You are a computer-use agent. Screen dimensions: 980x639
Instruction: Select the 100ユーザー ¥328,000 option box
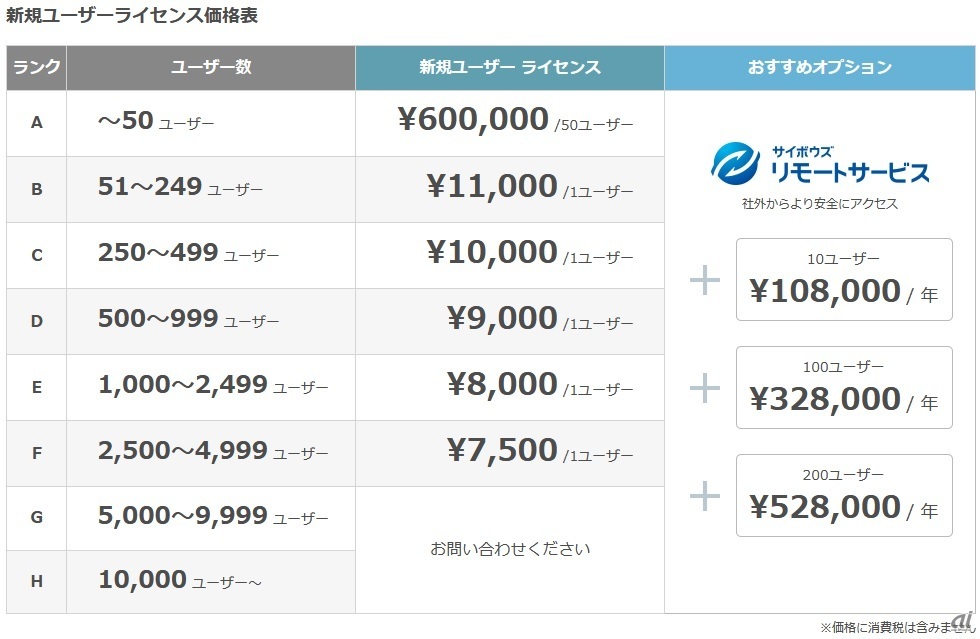click(x=844, y=387)
